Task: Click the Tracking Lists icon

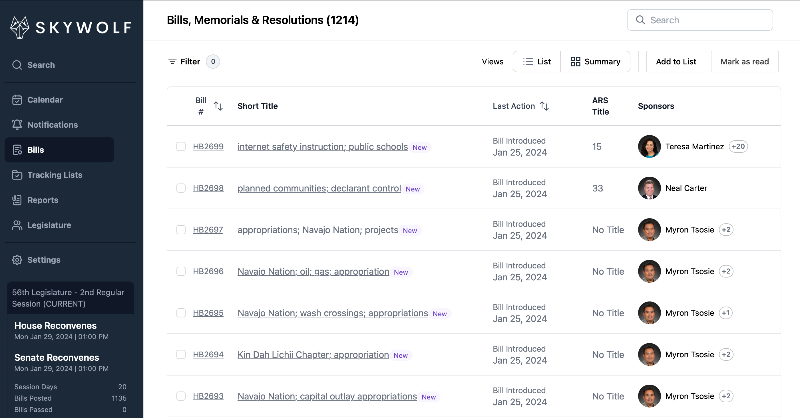Action: tap(17, 175)
